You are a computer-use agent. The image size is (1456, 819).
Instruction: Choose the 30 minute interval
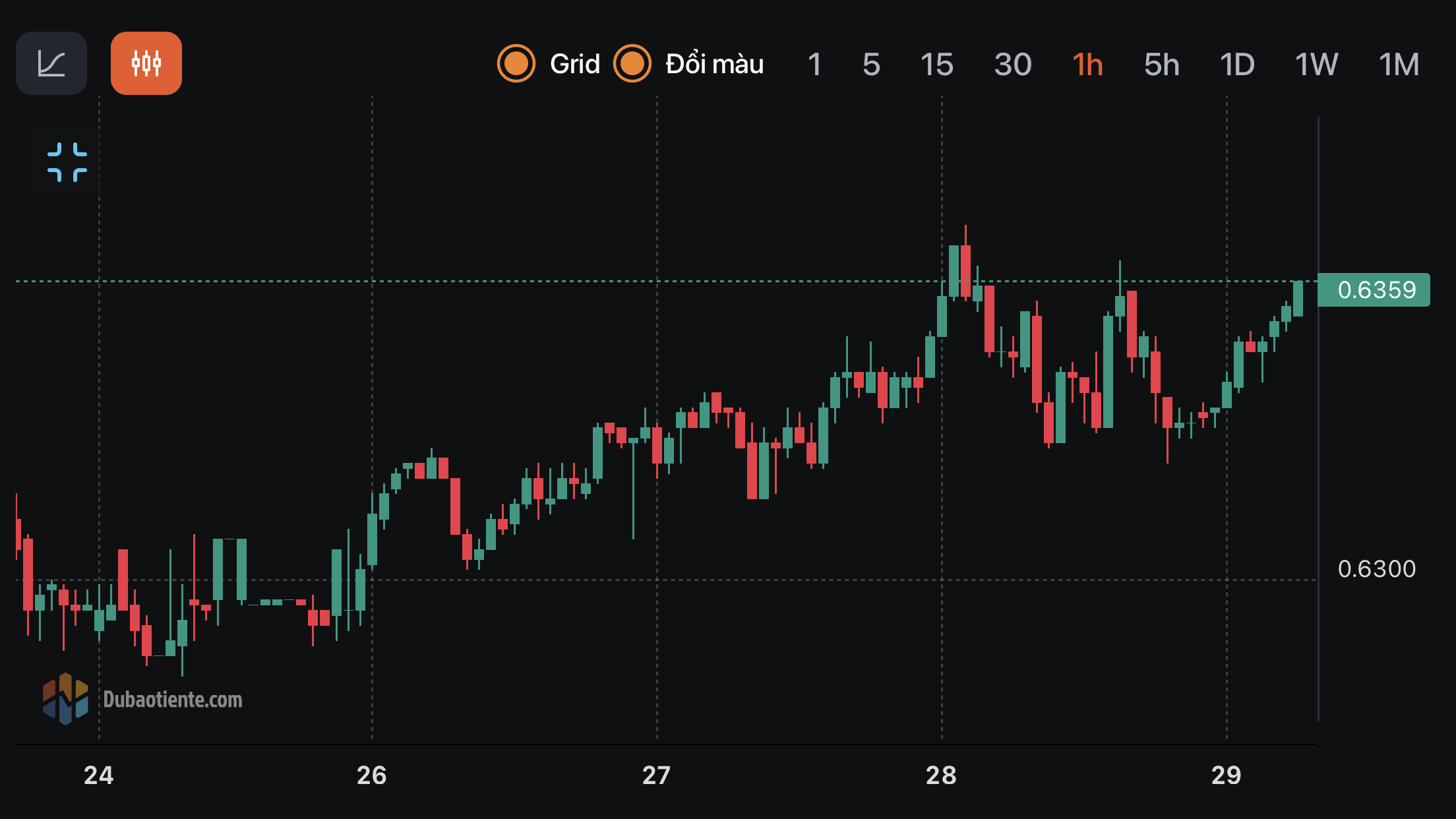tap(1013, 65)
